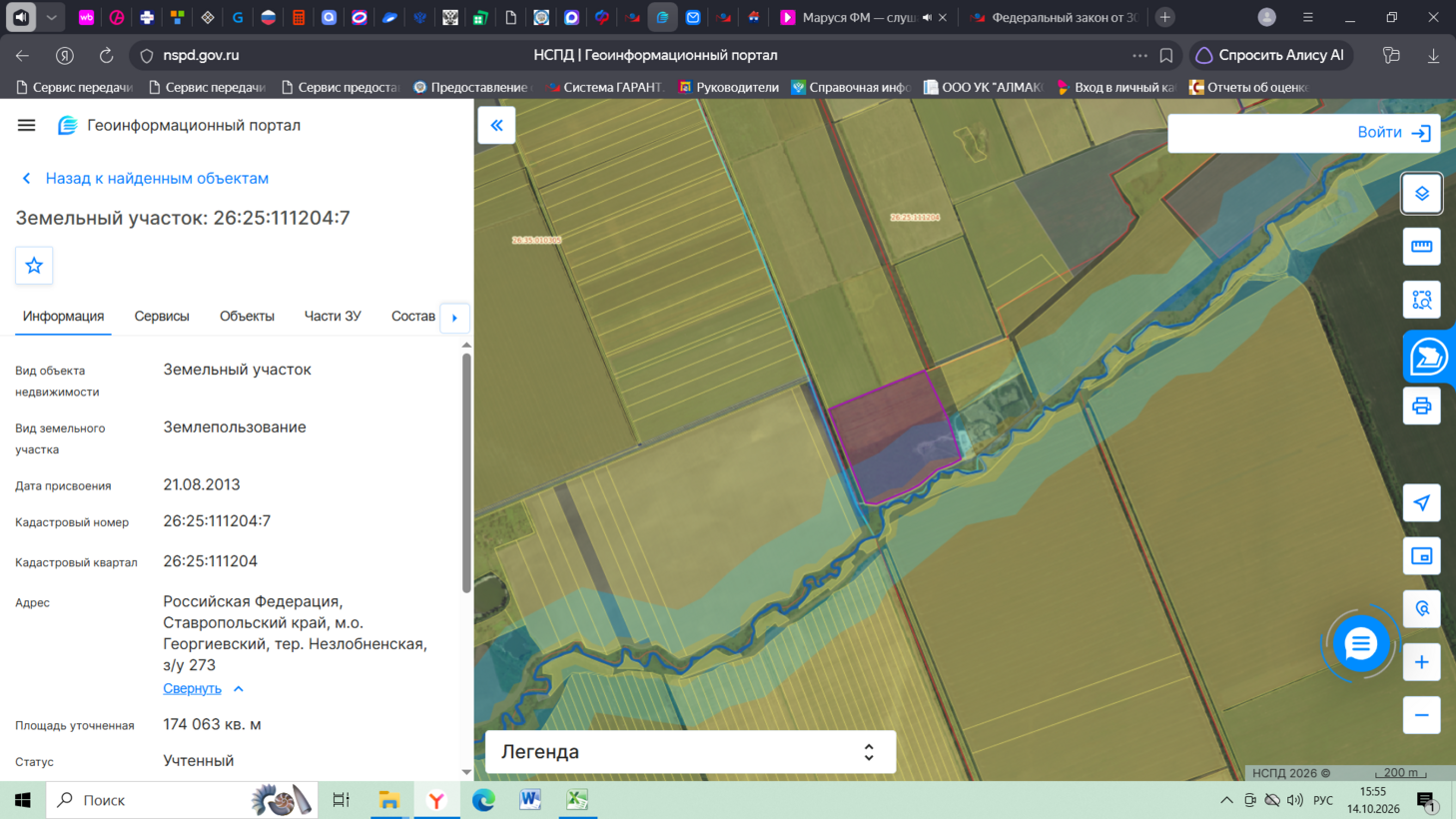Click Спросить Алису AI button
The width and height of the screenshot is (1456, 819).
tap(1270, 55)
